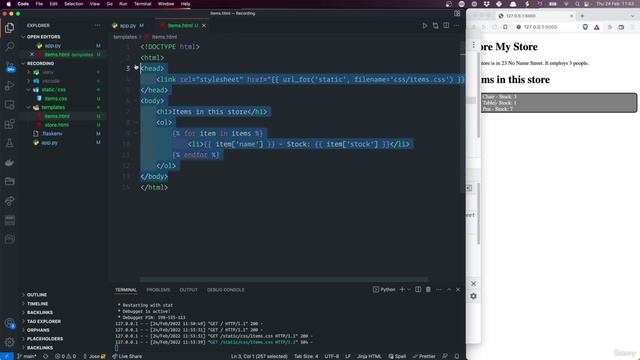Click the Run file play button
This screenshot has width=640, height=360.
pyautogui.click(x=425, y=26)
